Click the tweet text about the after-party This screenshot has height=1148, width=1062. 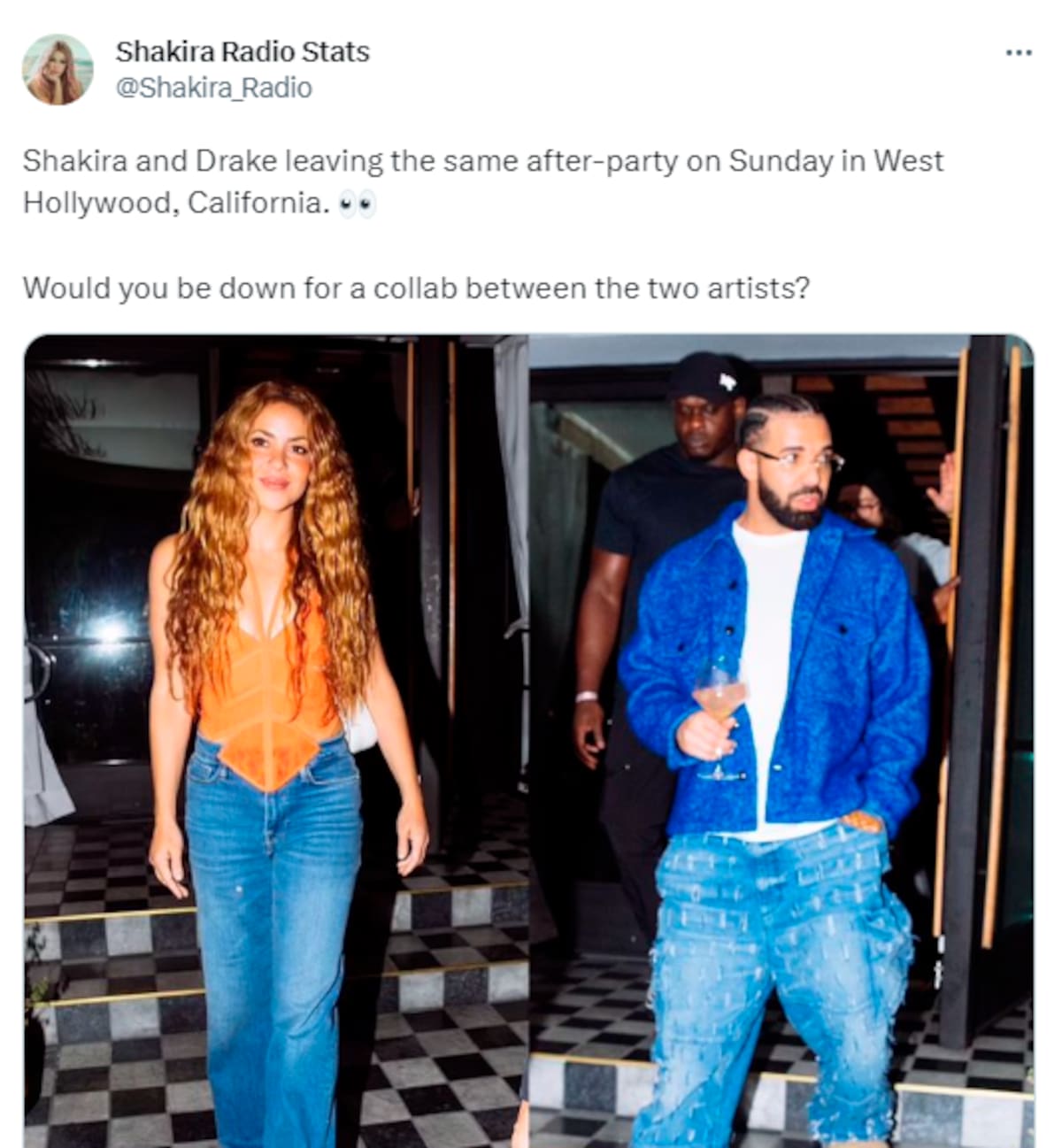coord(483,181)
